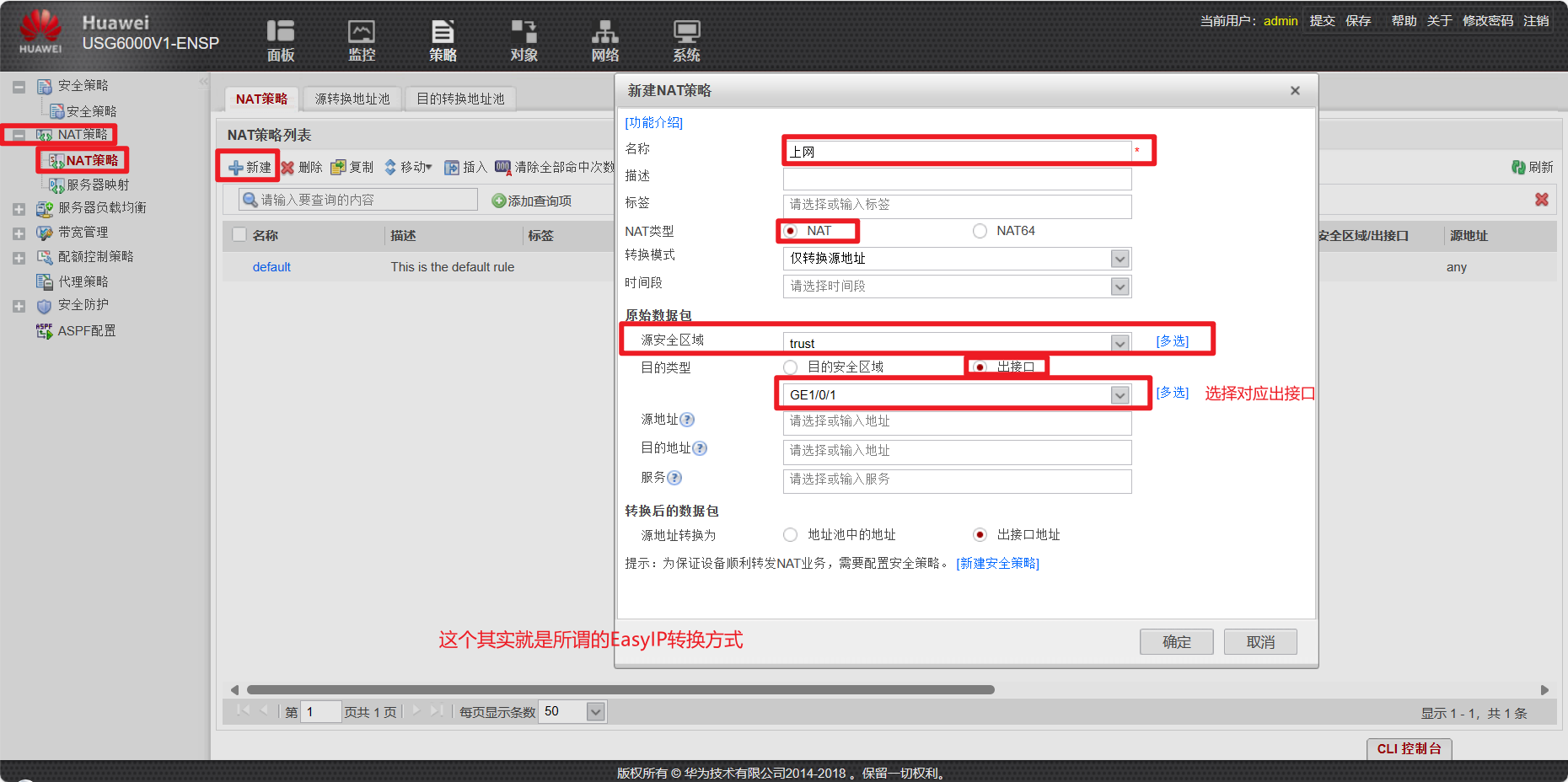Open the CLI 控制台 button
Viewport: 1568px width, 782px height.
click(x=1410, y=748)
